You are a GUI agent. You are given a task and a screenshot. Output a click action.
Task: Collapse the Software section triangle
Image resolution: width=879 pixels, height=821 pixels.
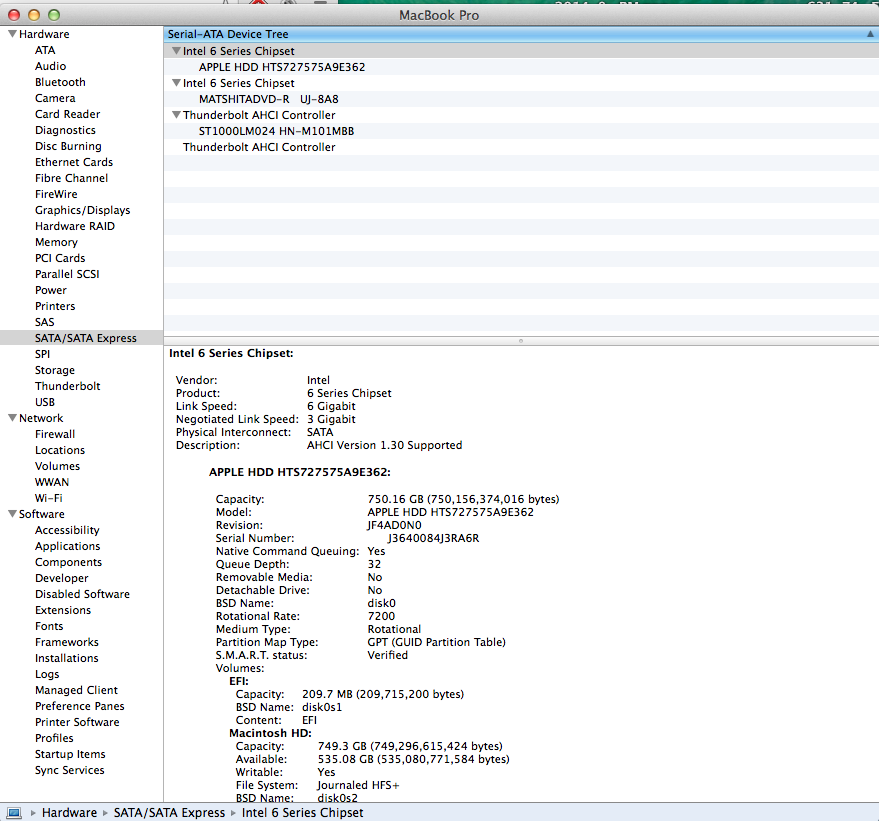coord(12,513)
